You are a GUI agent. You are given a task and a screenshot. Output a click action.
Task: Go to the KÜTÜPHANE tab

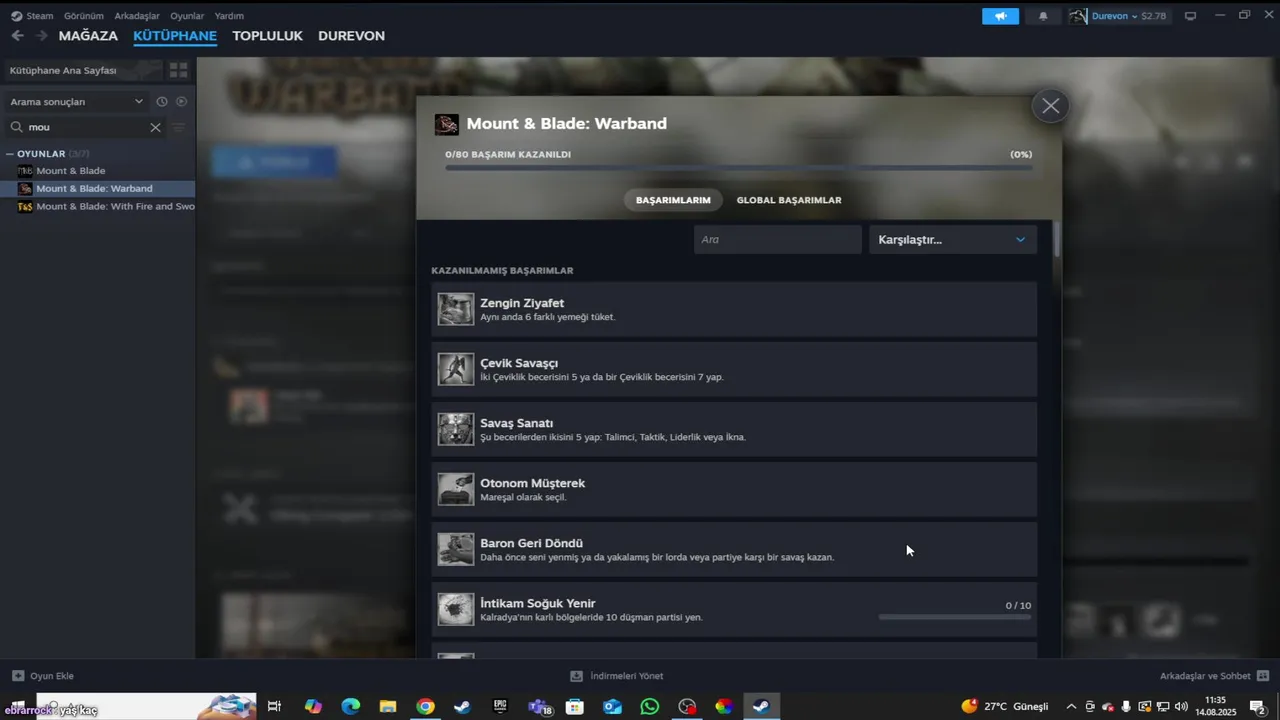pyautogui.click(x=175, y=36)
